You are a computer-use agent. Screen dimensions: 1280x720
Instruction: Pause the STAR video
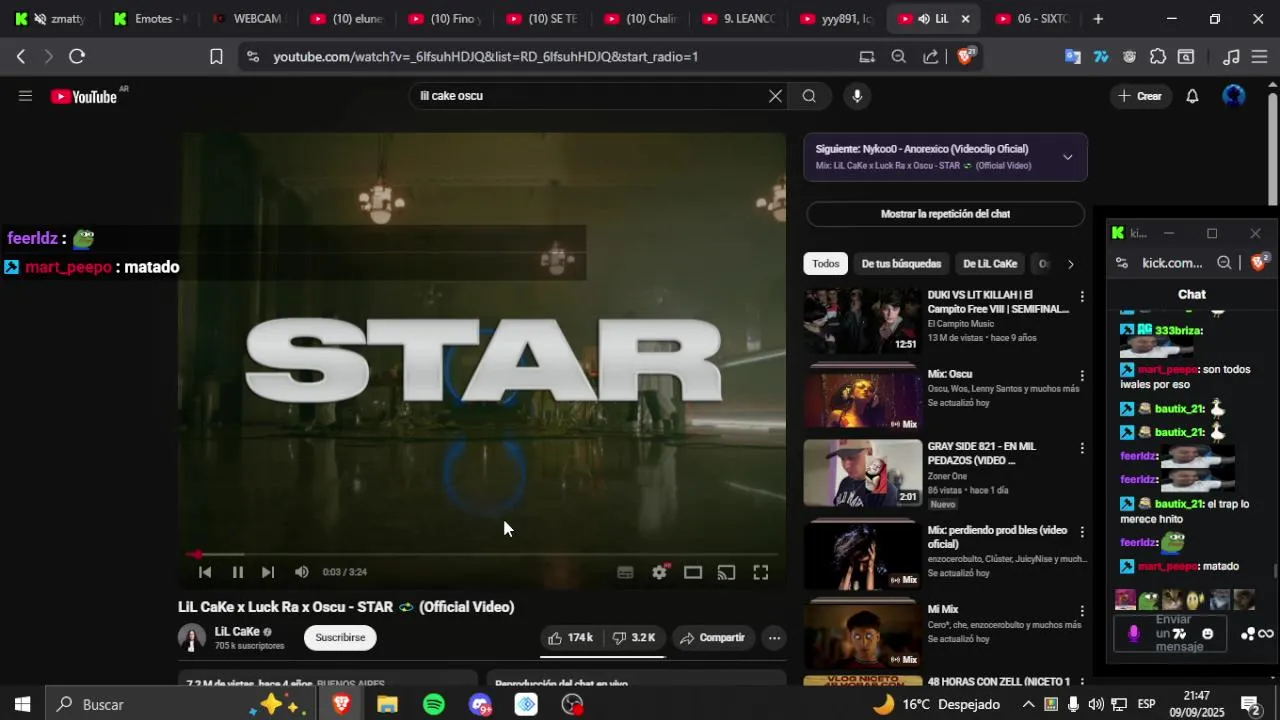238,572
